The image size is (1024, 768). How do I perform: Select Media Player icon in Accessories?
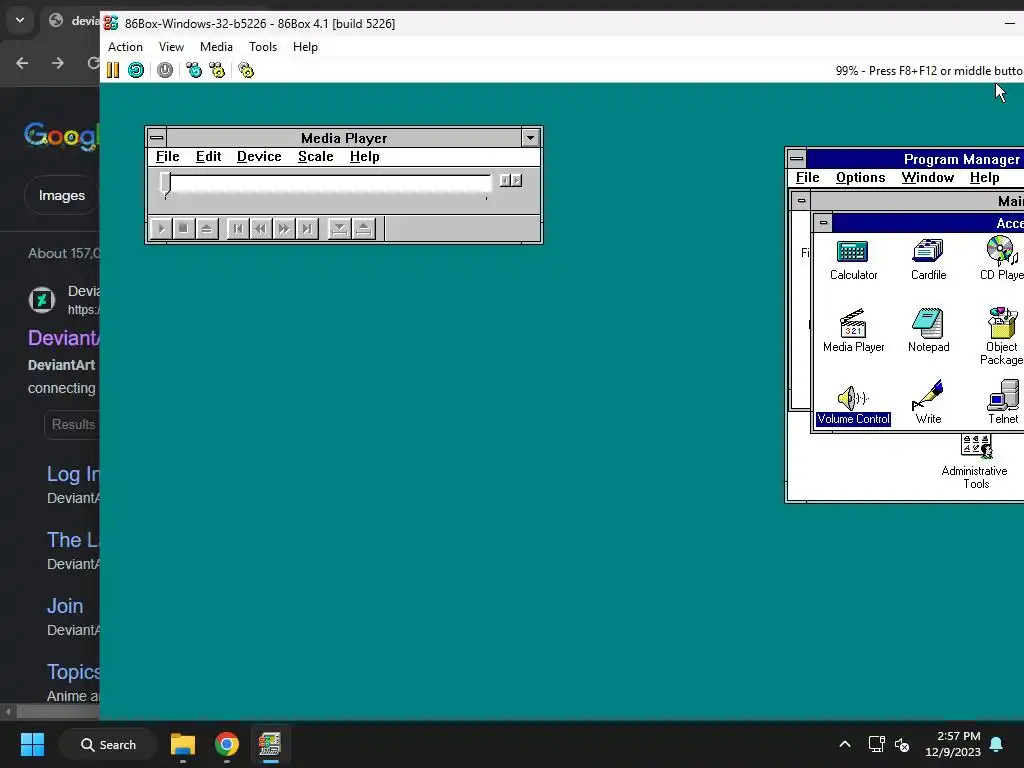click(853, 330)
